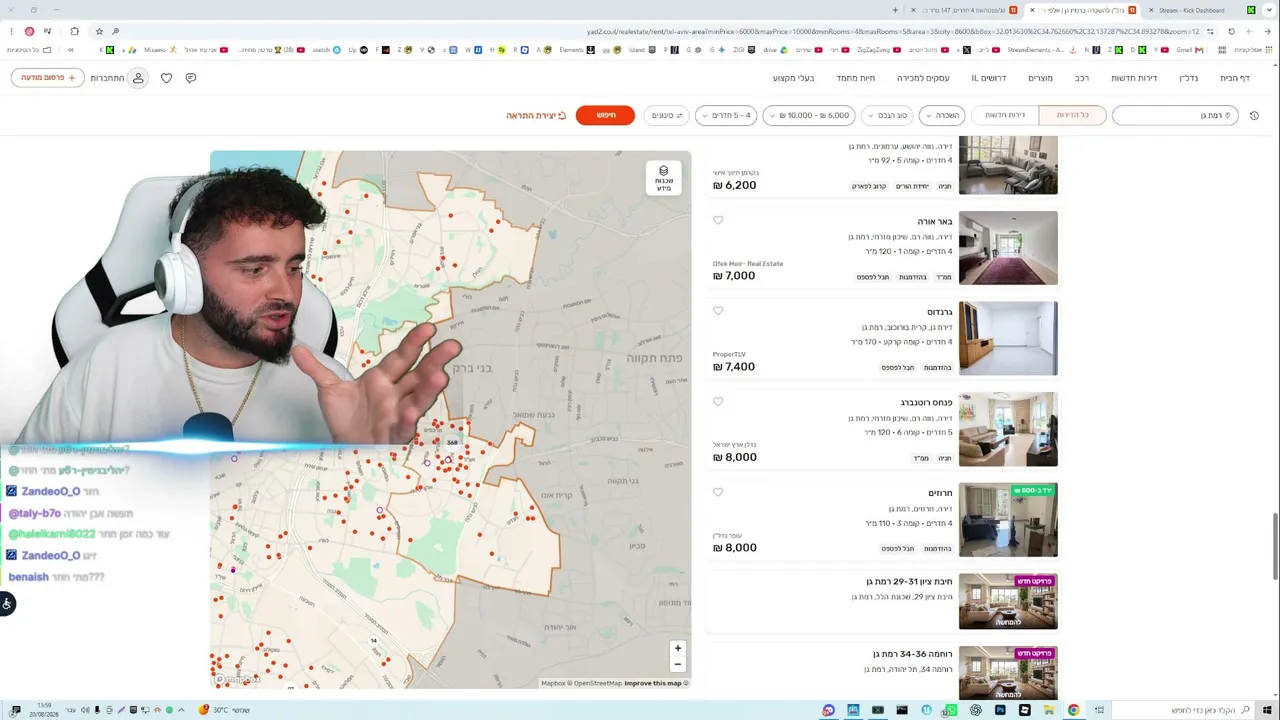Click the browser reload button
Screen dimensions: 1280x720
1232,31
